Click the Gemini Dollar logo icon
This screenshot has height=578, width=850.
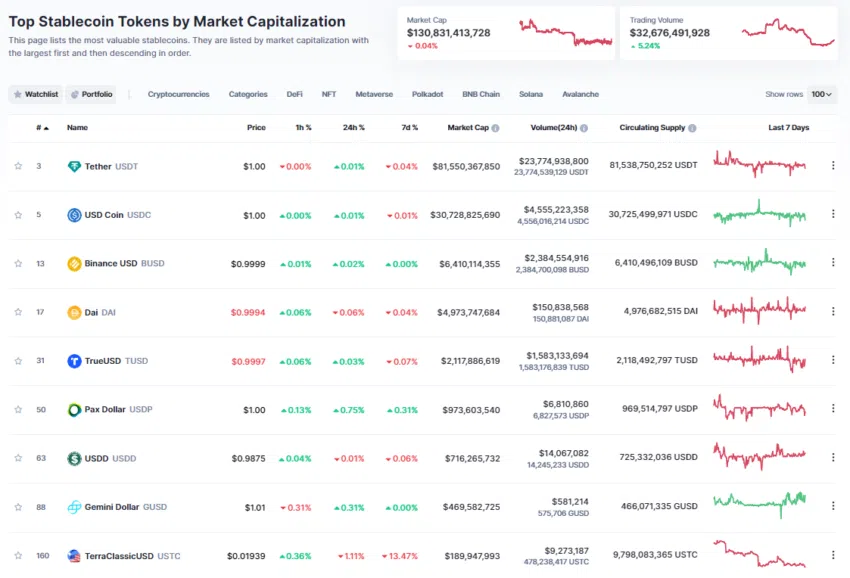[74, 507]
